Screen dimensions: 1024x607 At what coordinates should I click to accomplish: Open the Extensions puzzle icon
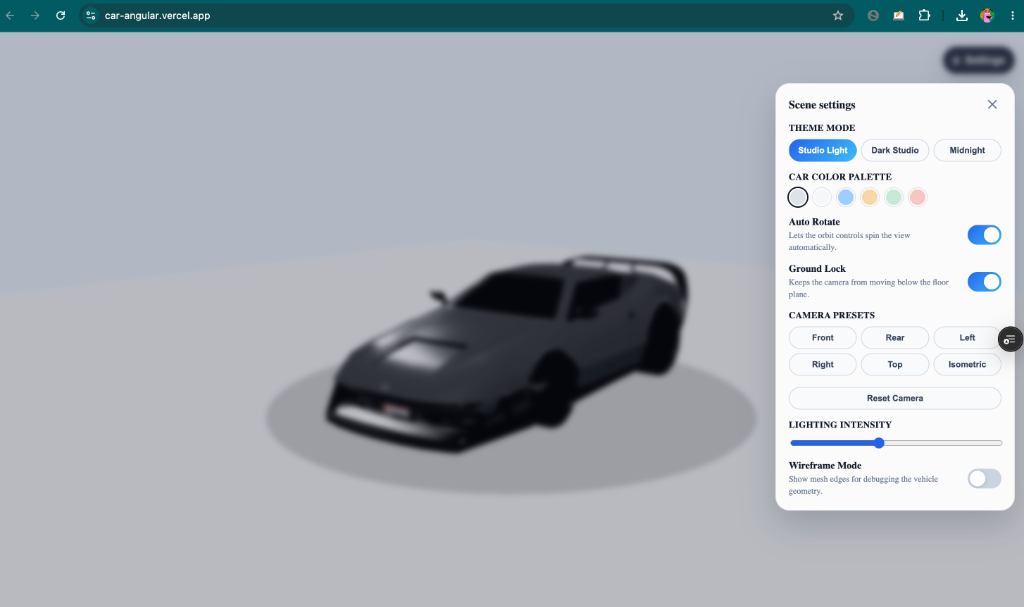coord(924,16)
